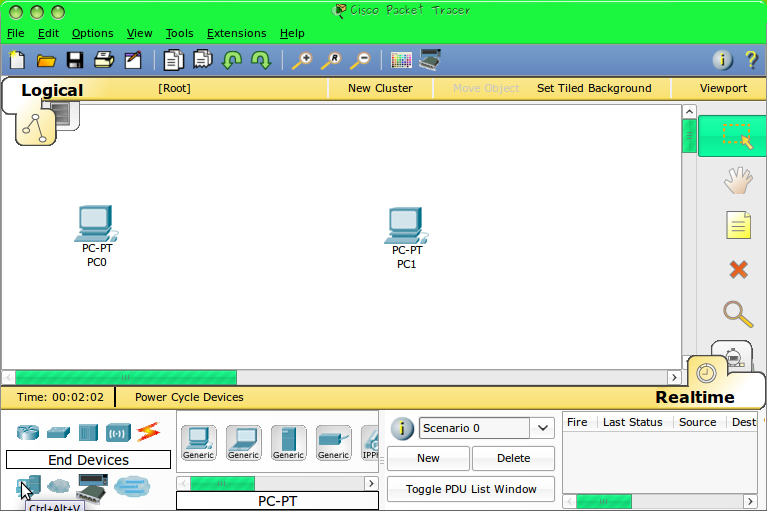Choose the Wireless Devices category

coord(118,432)
